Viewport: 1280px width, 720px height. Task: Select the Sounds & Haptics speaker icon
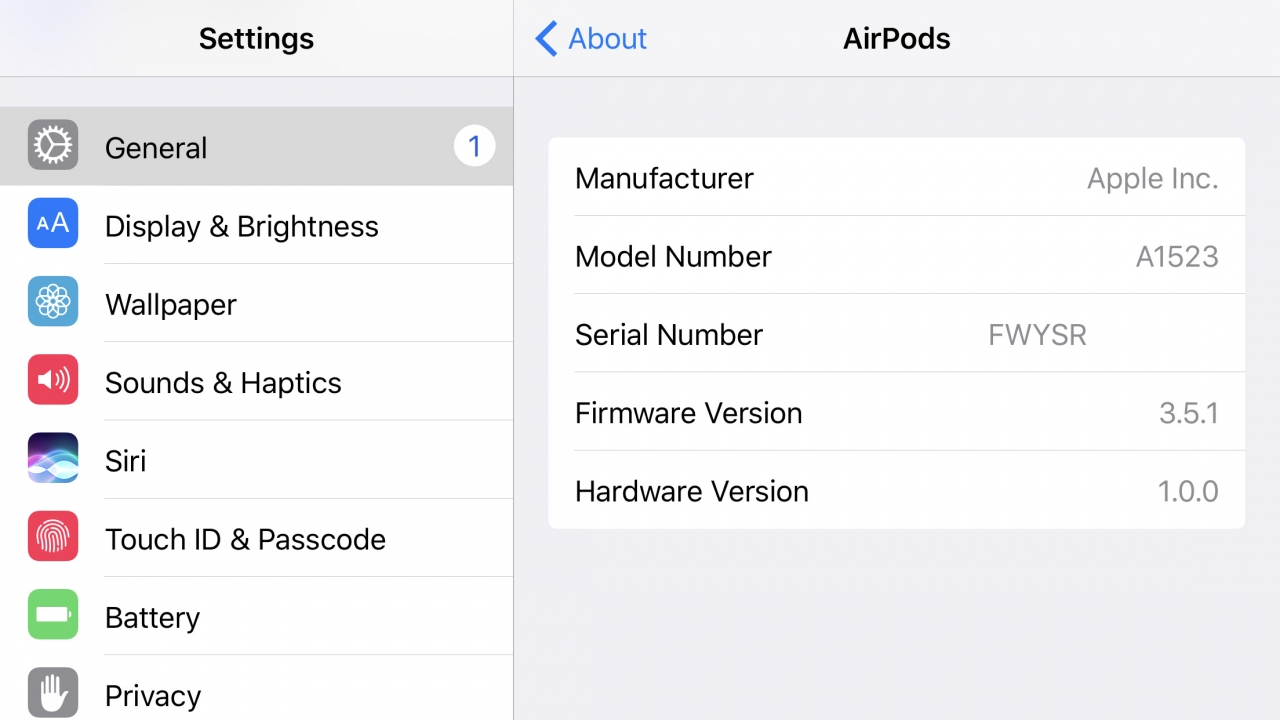coord(53,380)
